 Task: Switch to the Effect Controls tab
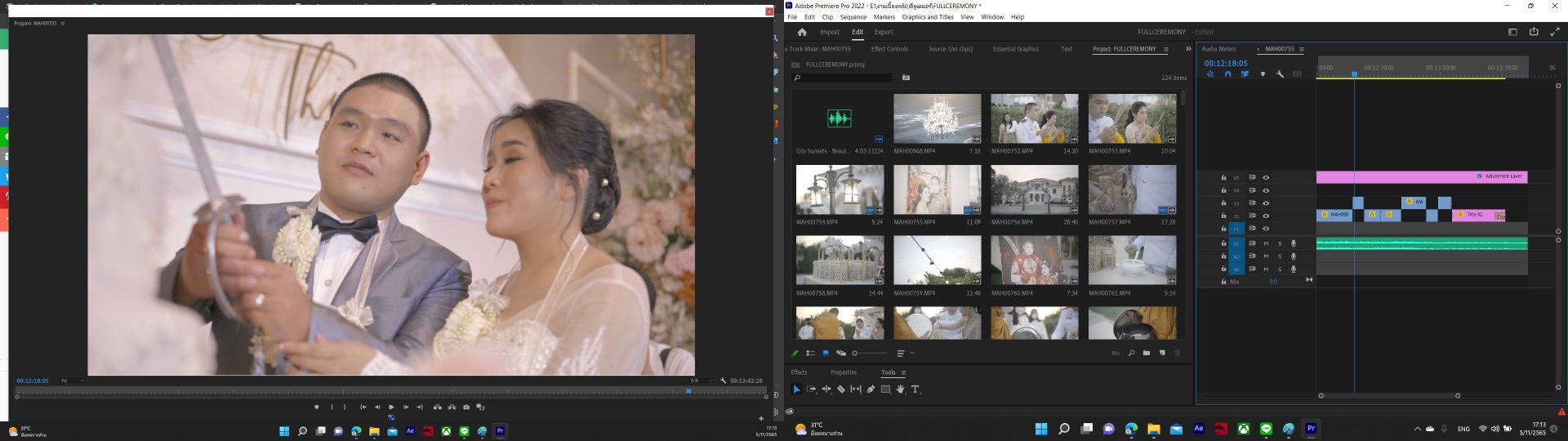pyautogui.click(x=889, y=49)
